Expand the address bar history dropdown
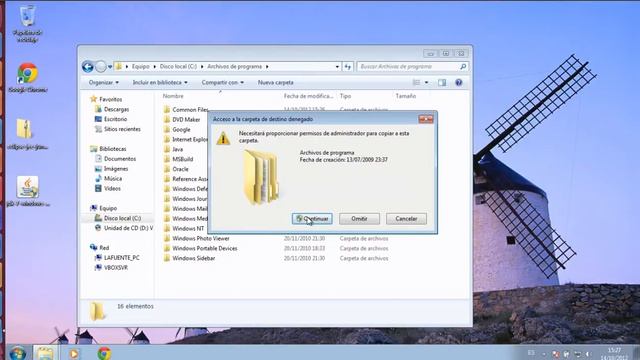 tap(337, 67)
